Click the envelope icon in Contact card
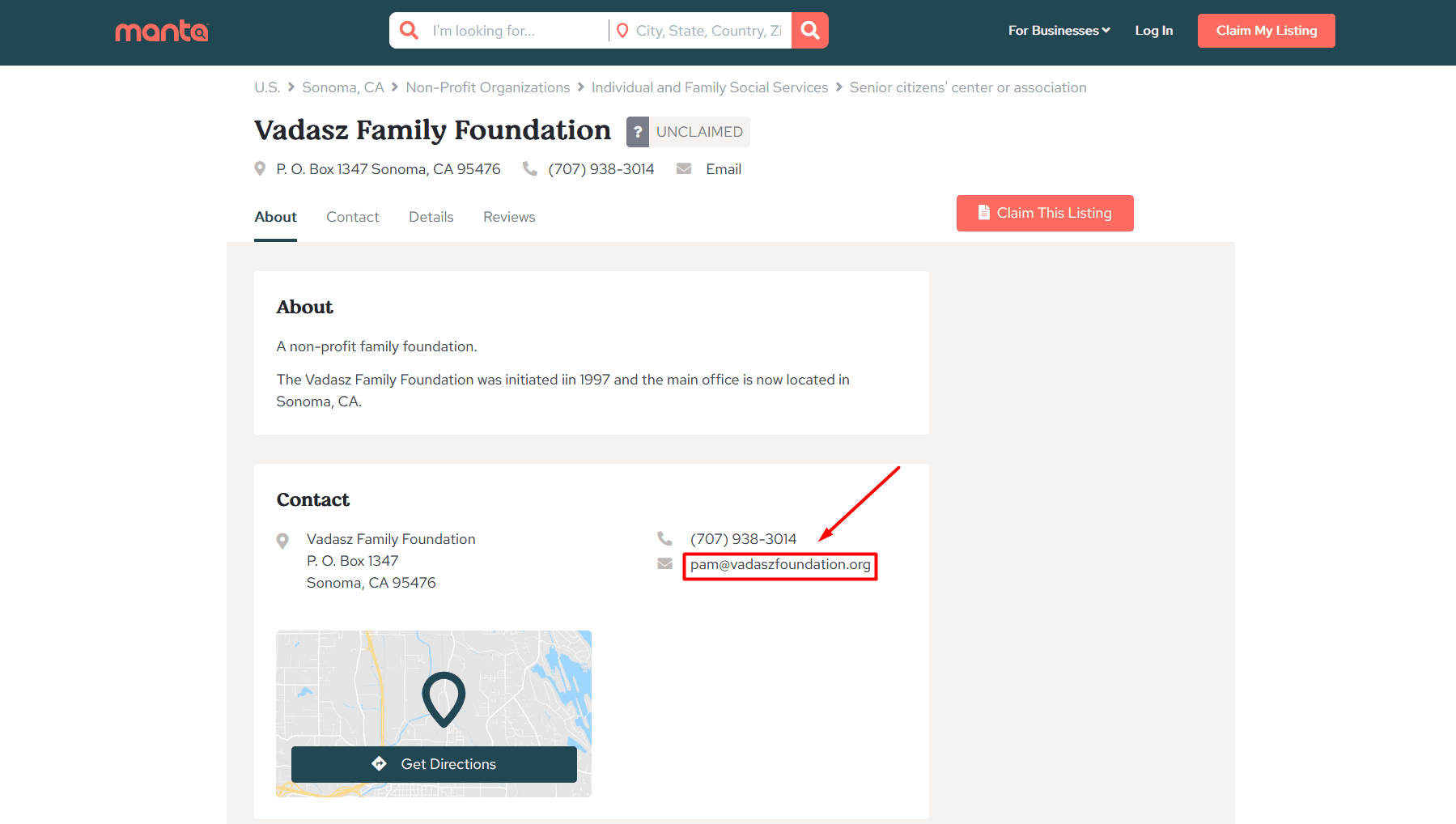1456x824 pixels. 664,563
